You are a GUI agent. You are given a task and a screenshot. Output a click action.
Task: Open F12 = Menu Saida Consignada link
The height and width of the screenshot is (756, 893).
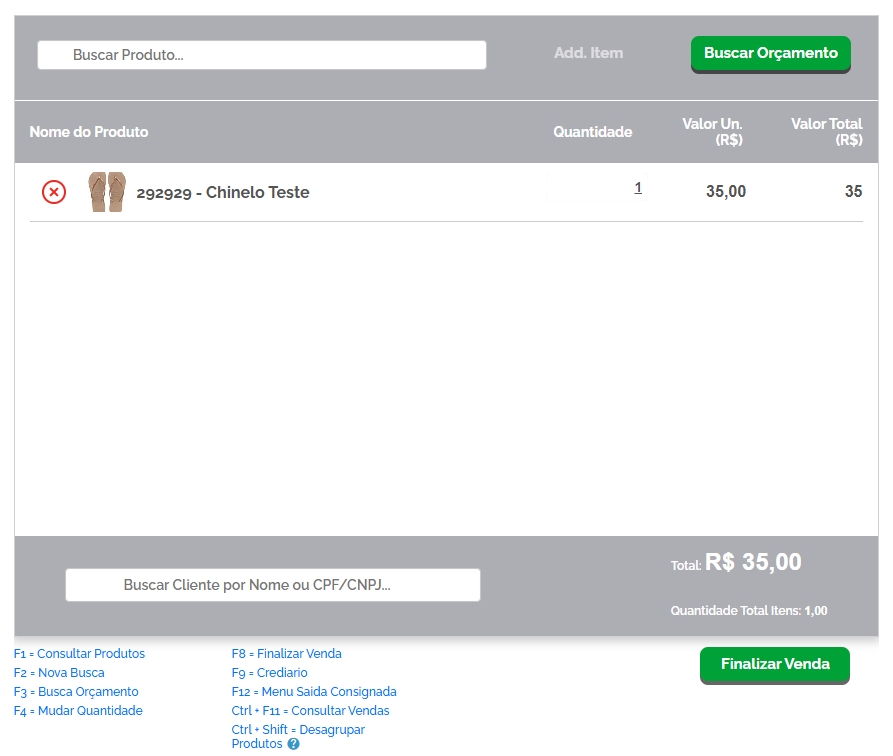pos(314,692)
